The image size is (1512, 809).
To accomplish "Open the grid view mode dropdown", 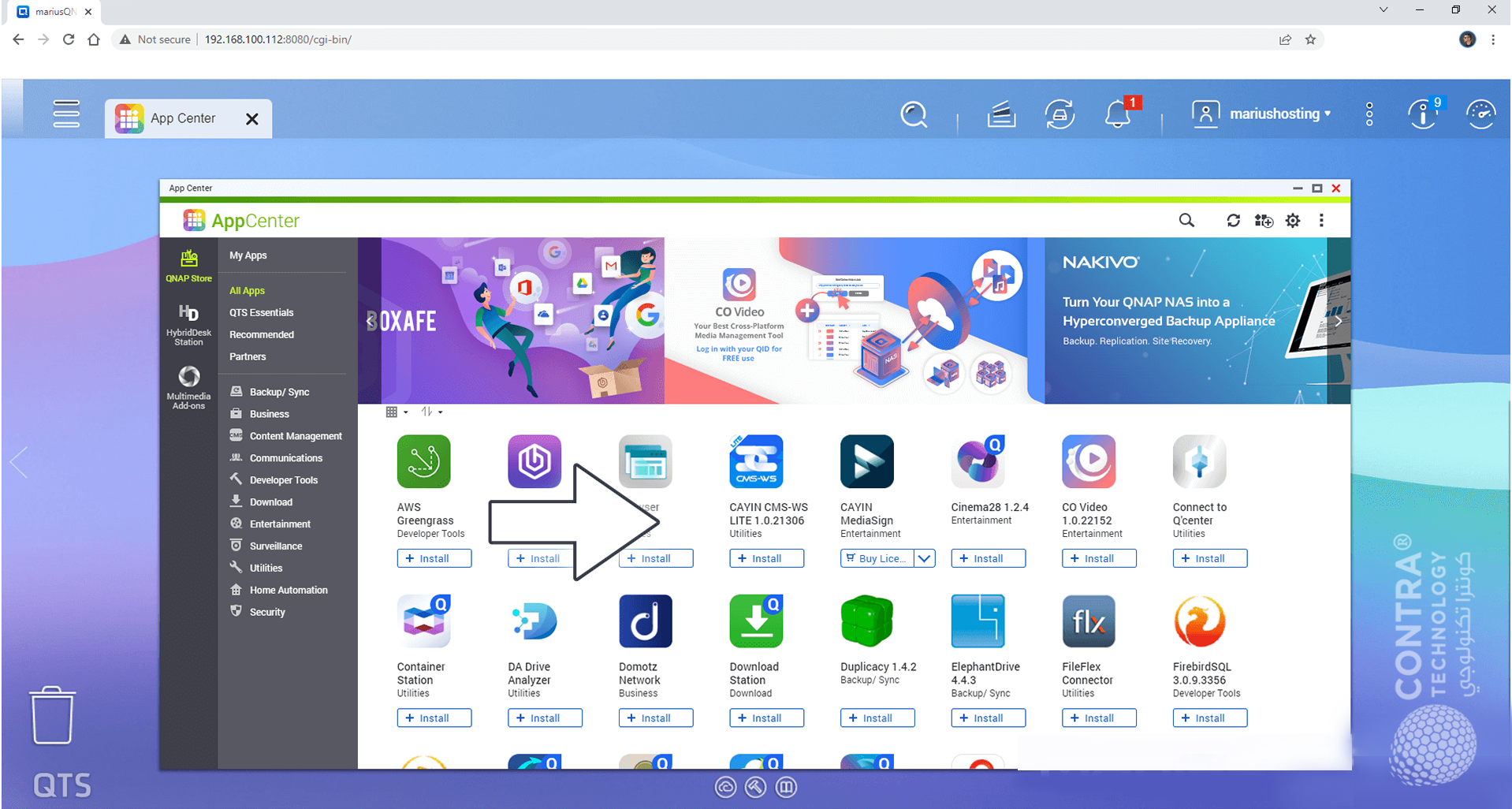I will coord(397,412).
